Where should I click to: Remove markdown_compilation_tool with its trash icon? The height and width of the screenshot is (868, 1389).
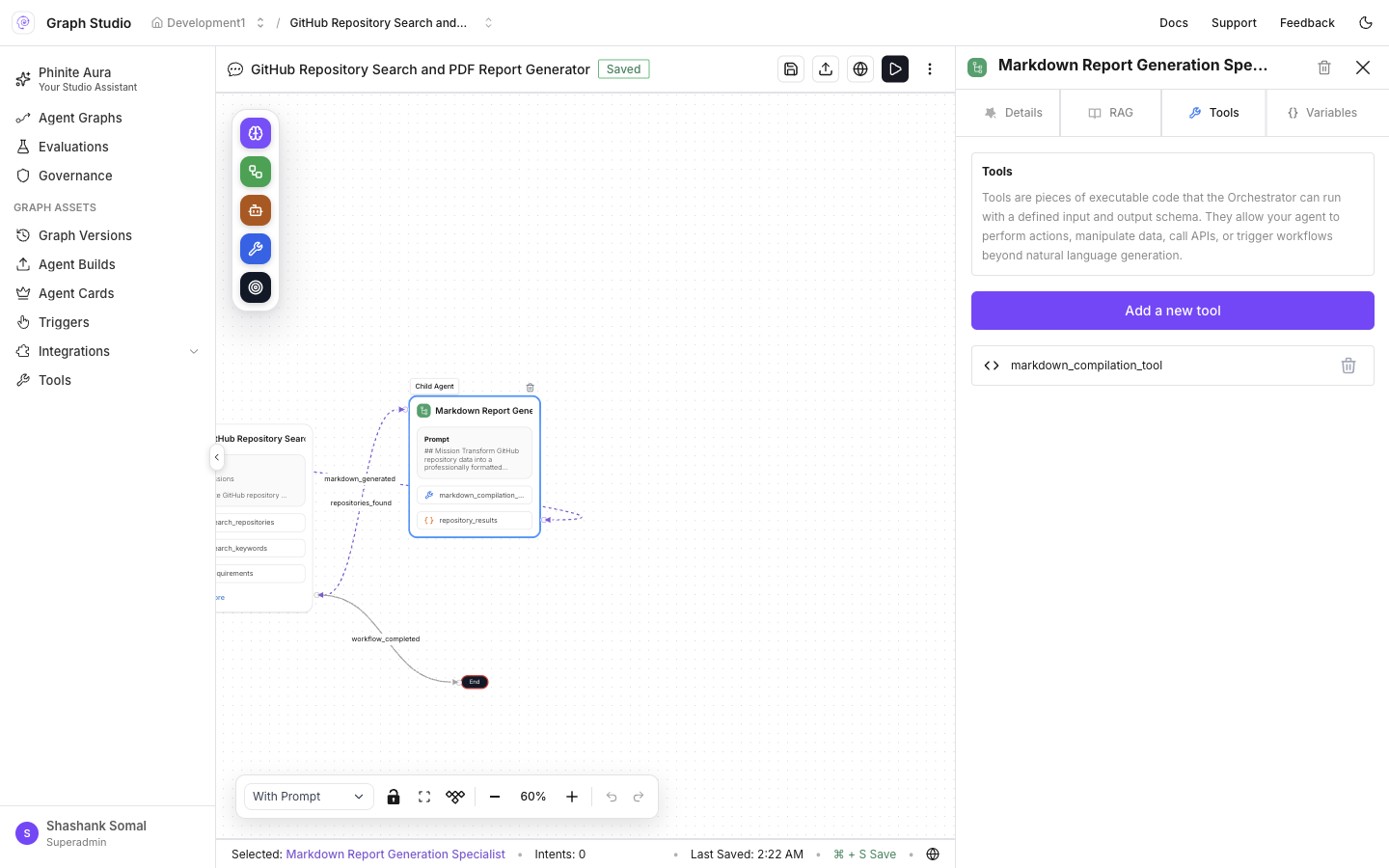pyautogui.click(x=1348, y=366)
